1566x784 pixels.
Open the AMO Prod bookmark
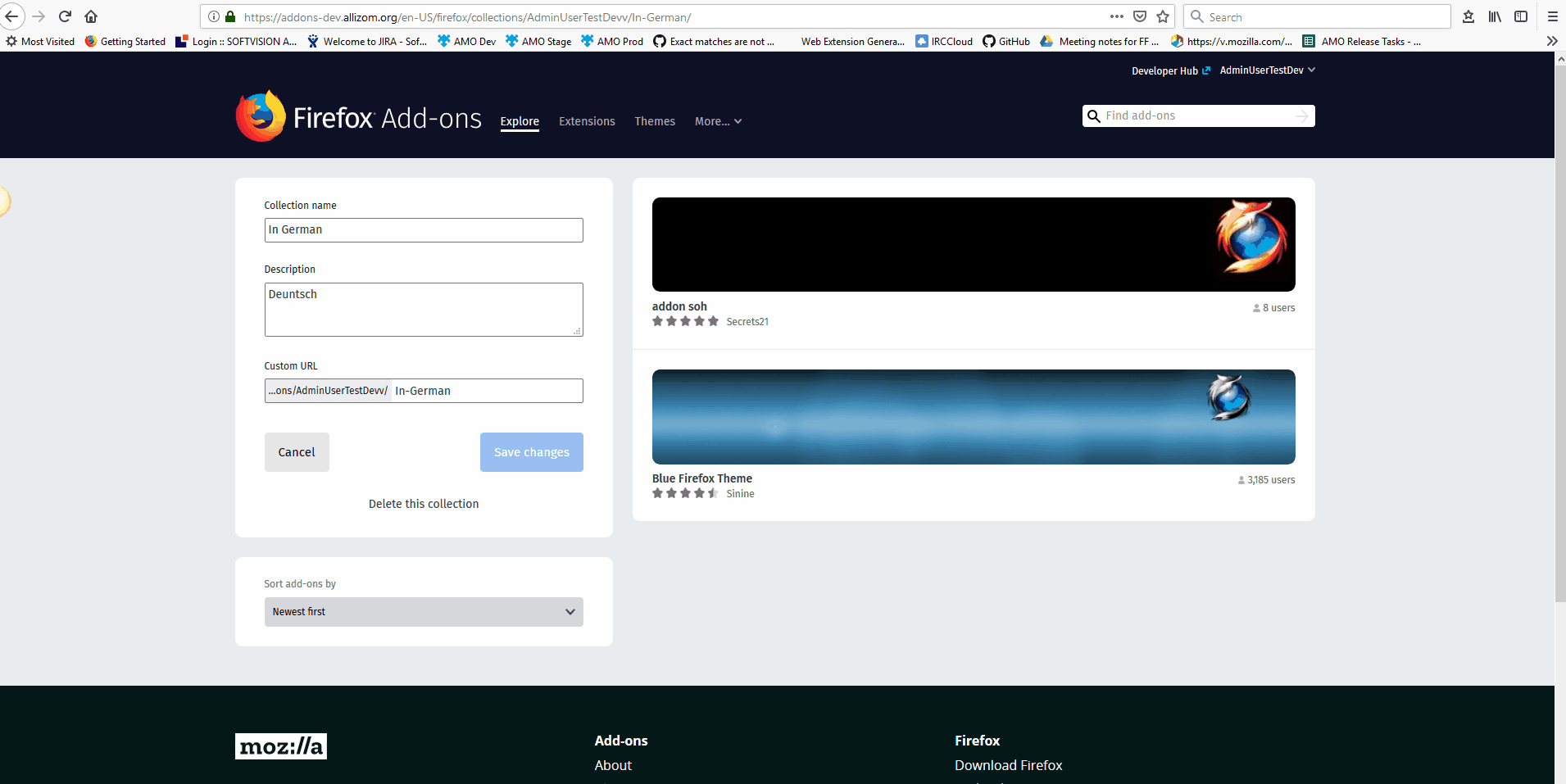click(x=612, y=41)
